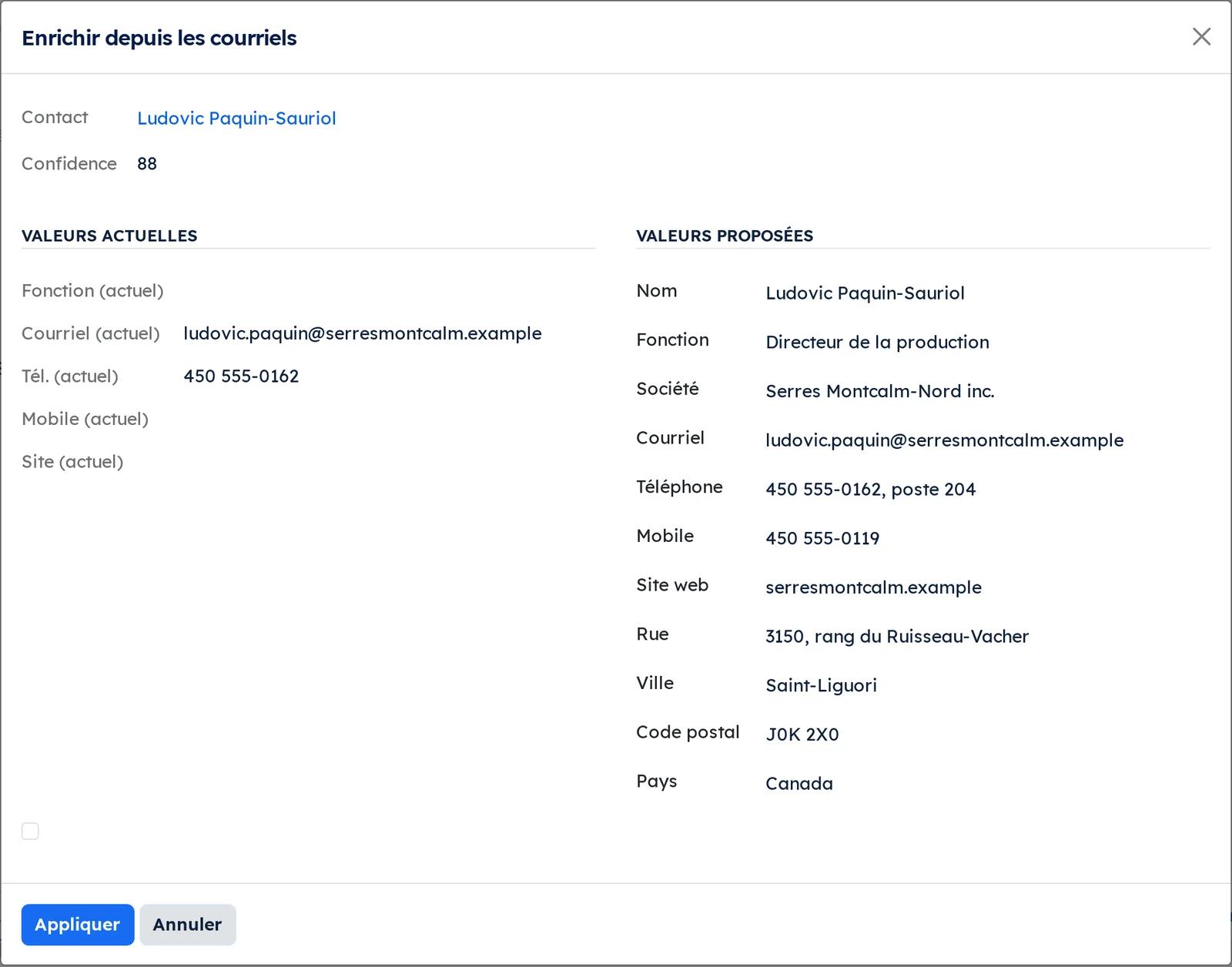
Task: Select current phone 450 555-0162
Action: pyautogui.click(x=241, y=376)
